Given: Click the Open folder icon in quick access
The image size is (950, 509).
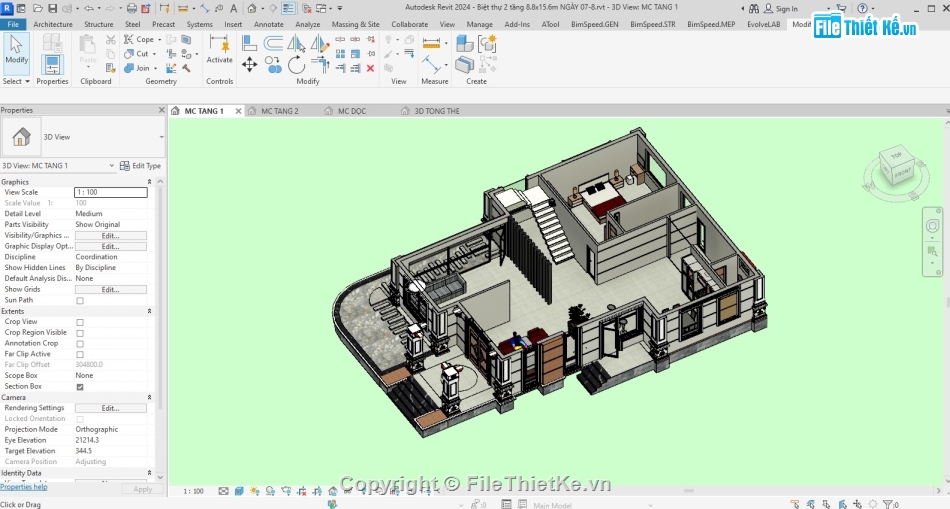Looking at the screenshot, I should point(38,8).
